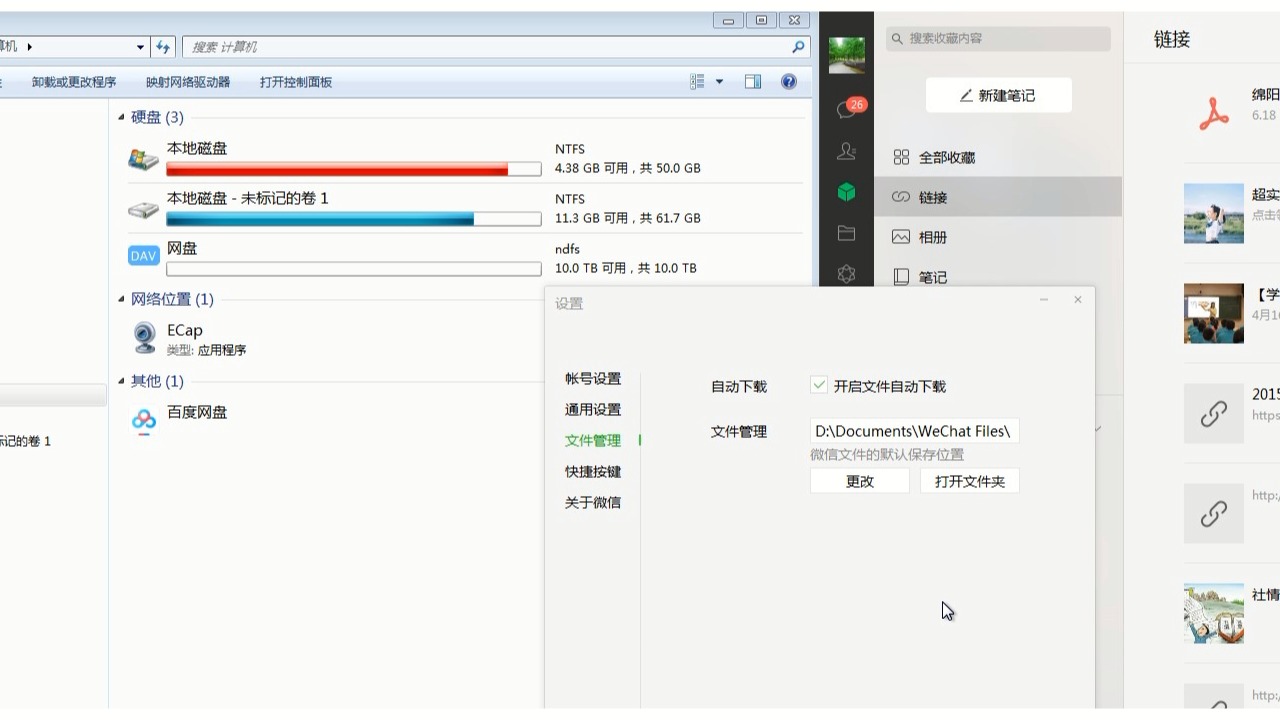The width and height of the screenshot is (1280, 720).
Task: Click the help question mark icon in Explorer
Action: click(789, 82)
